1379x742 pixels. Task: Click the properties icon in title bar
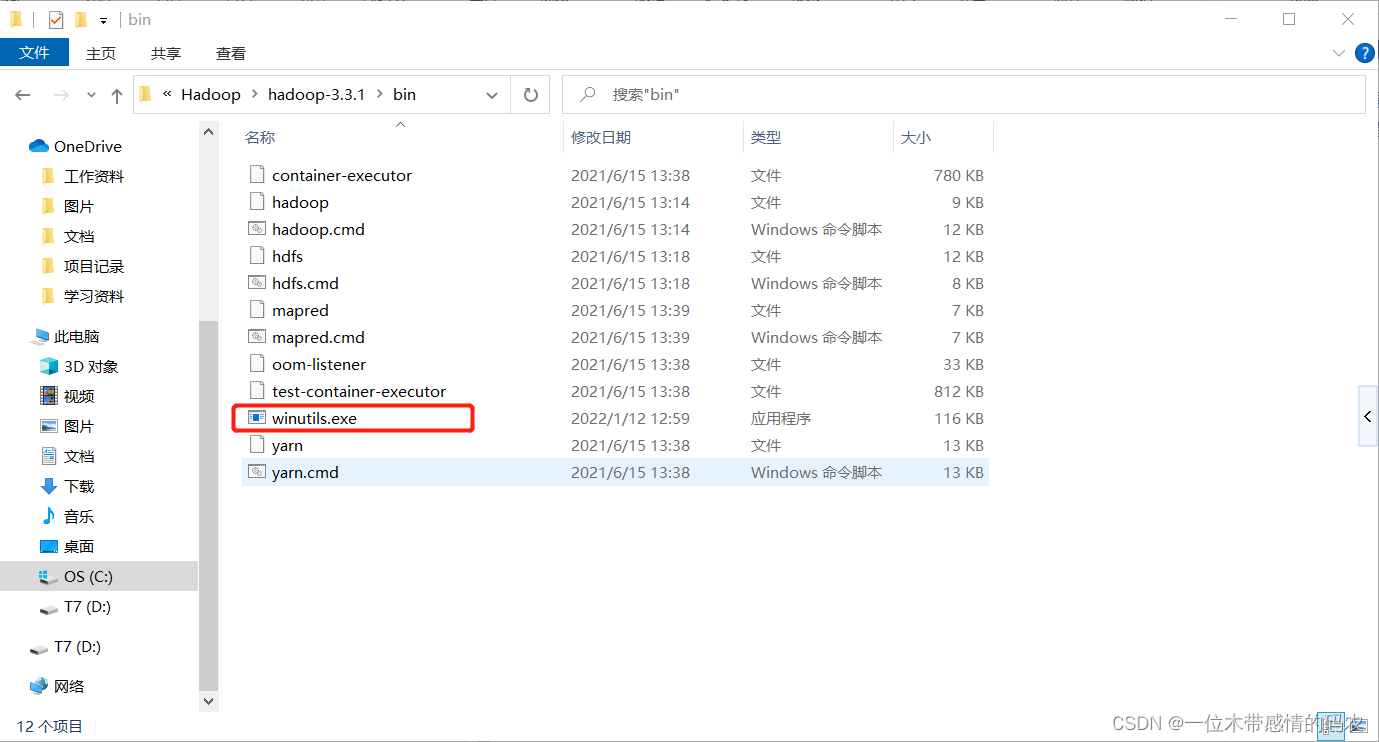click(56, 19)
